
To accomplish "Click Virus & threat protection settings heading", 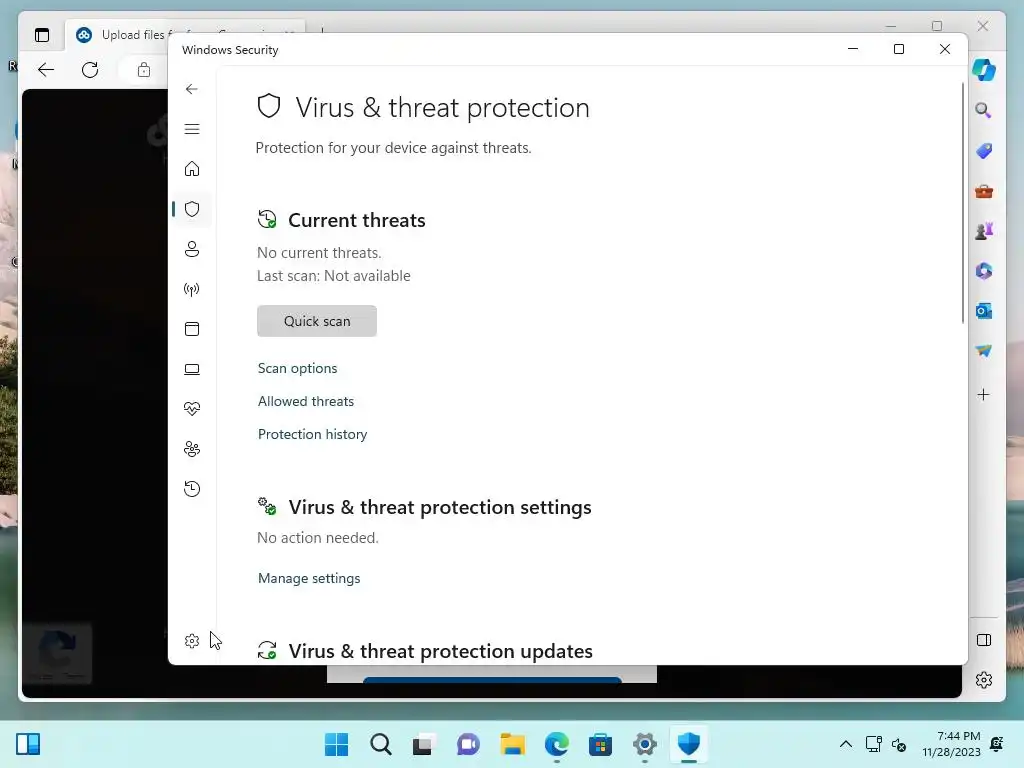I will coord(440,507).
